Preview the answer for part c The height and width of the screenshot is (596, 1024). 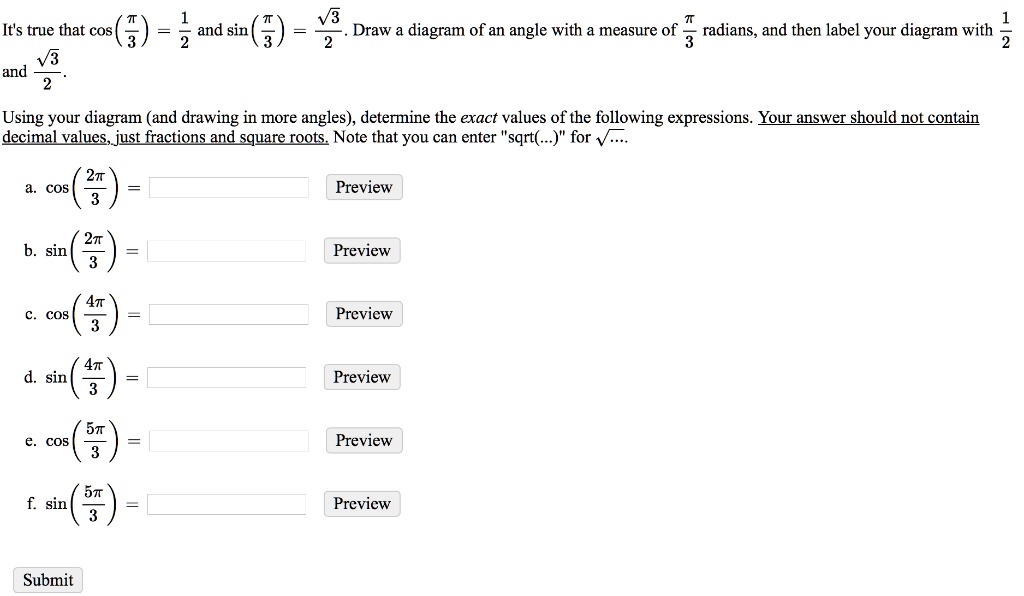coord(364,314)
